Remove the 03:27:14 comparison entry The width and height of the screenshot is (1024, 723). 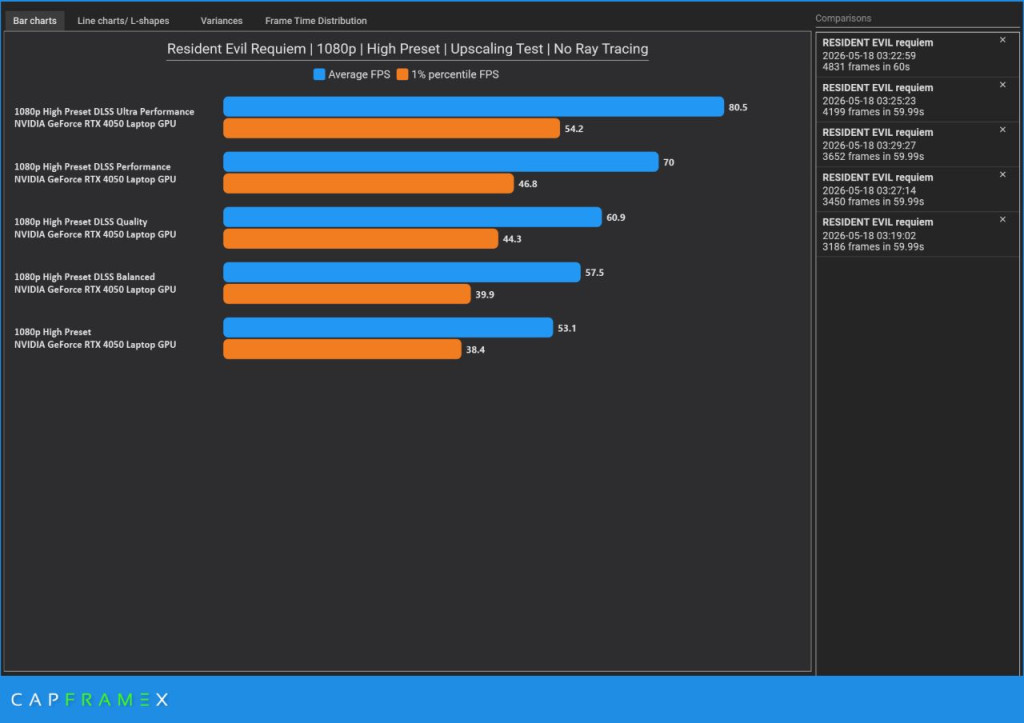coord(1002,174)
